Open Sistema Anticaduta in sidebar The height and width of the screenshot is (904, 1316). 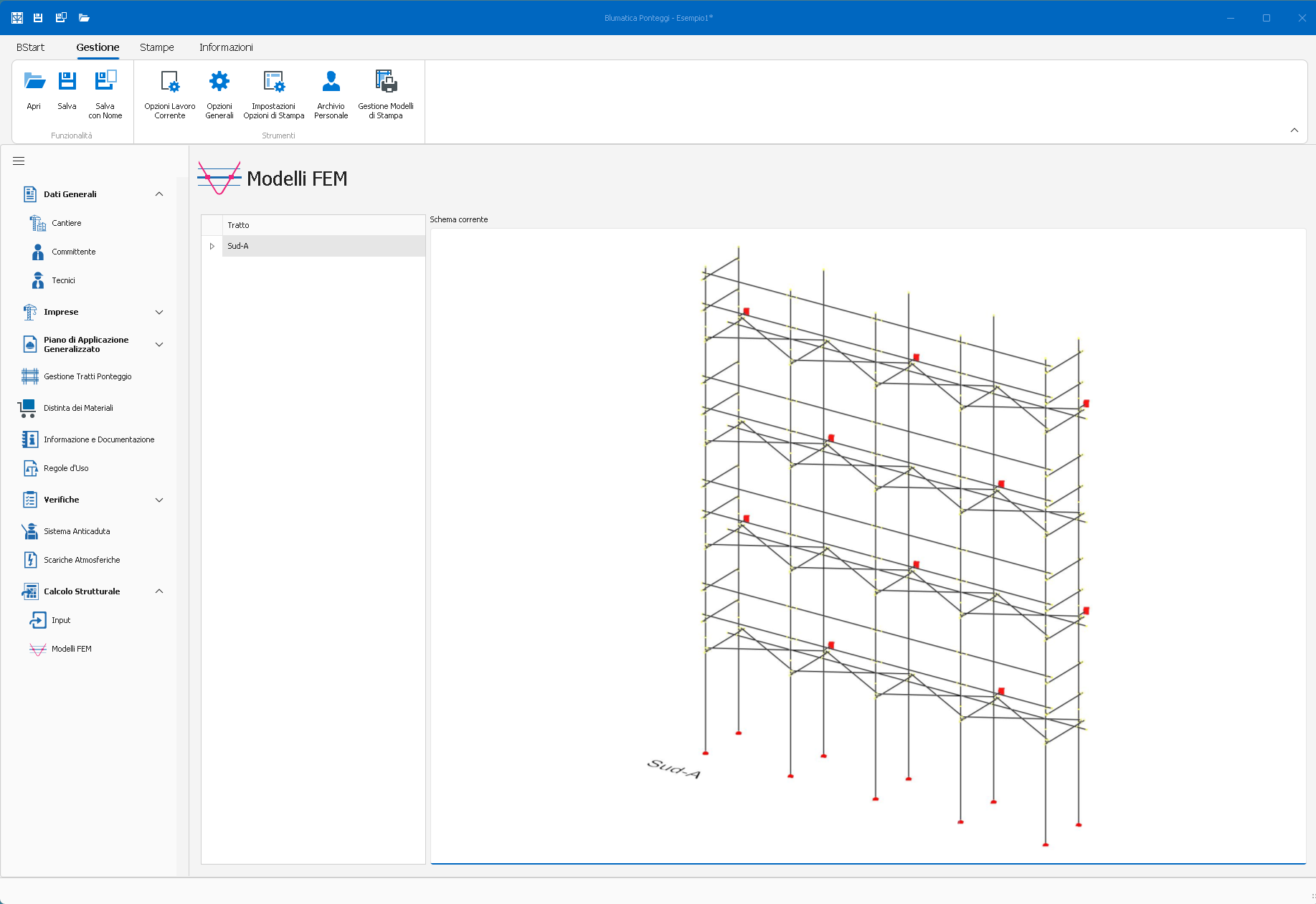[x=77, y=531]
